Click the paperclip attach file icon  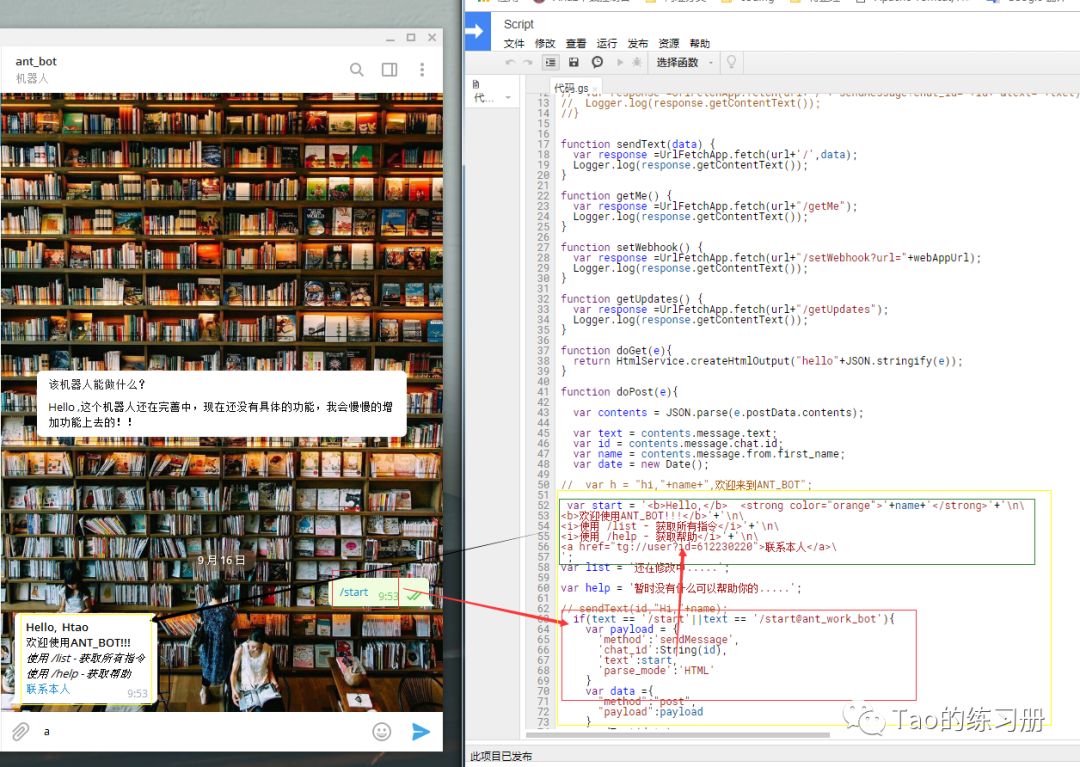point(20,732)
